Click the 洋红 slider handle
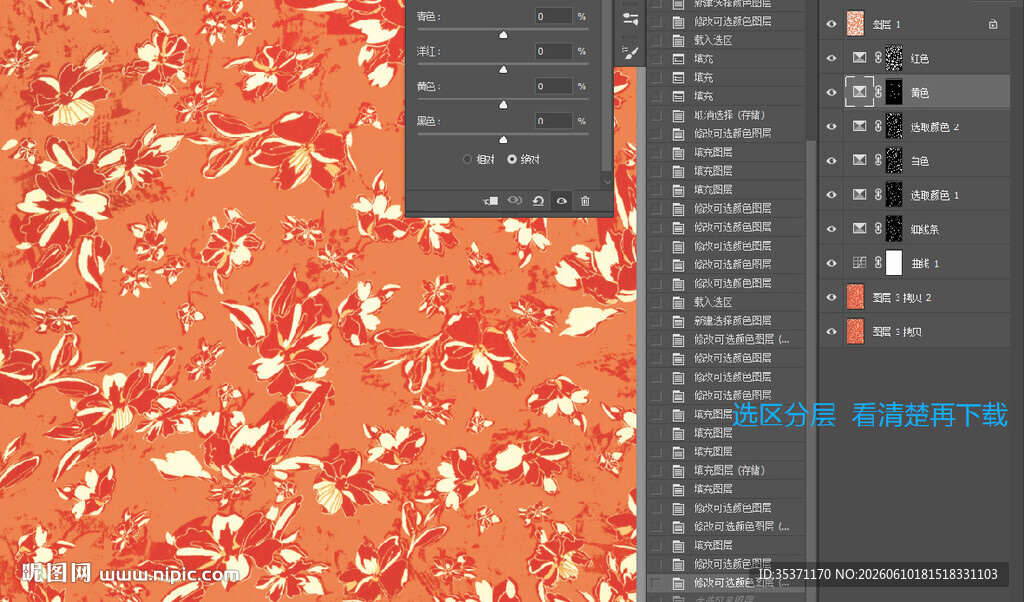Viewport: 1024px width, 602px height. coord(503,69)
